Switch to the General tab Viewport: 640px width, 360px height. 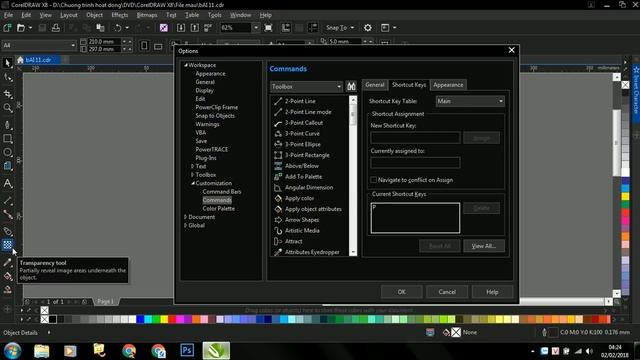click(375, 85)
